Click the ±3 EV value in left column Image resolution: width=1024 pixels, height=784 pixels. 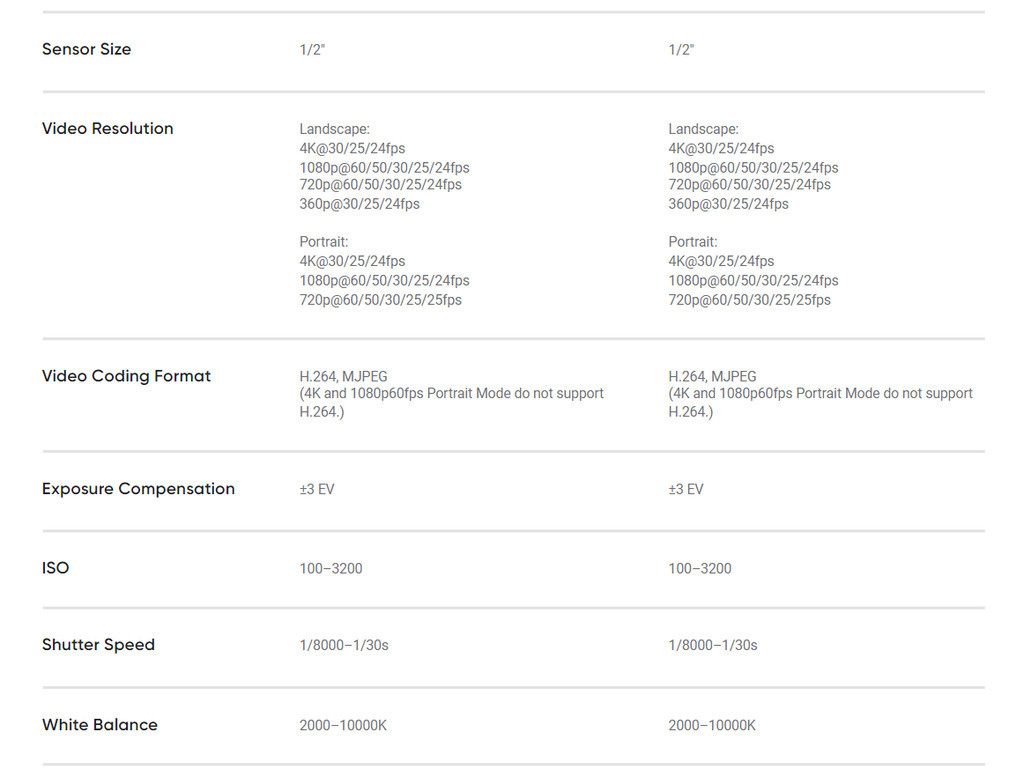tap(316, 490)
